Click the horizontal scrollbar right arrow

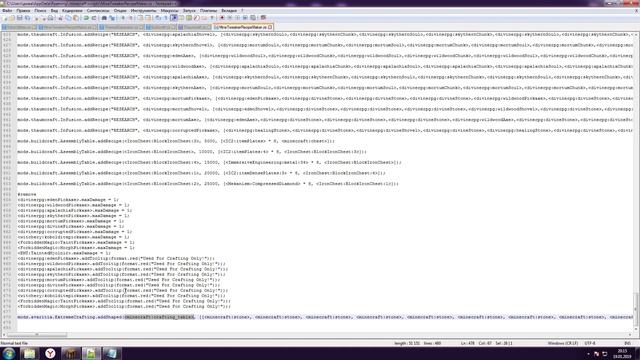point(630,335)
